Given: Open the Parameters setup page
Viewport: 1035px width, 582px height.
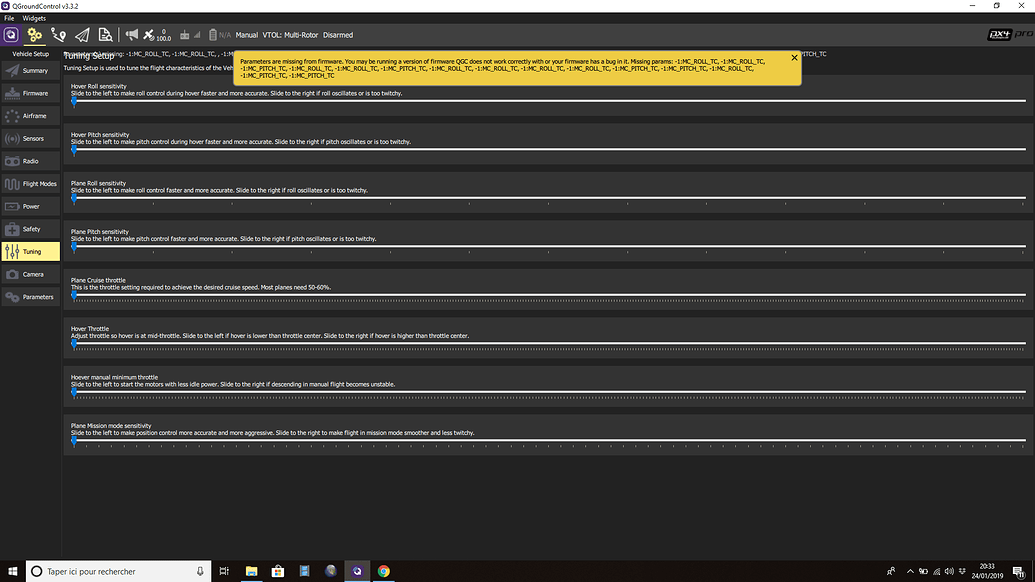Looking at the screenshot, I should 30,297.
